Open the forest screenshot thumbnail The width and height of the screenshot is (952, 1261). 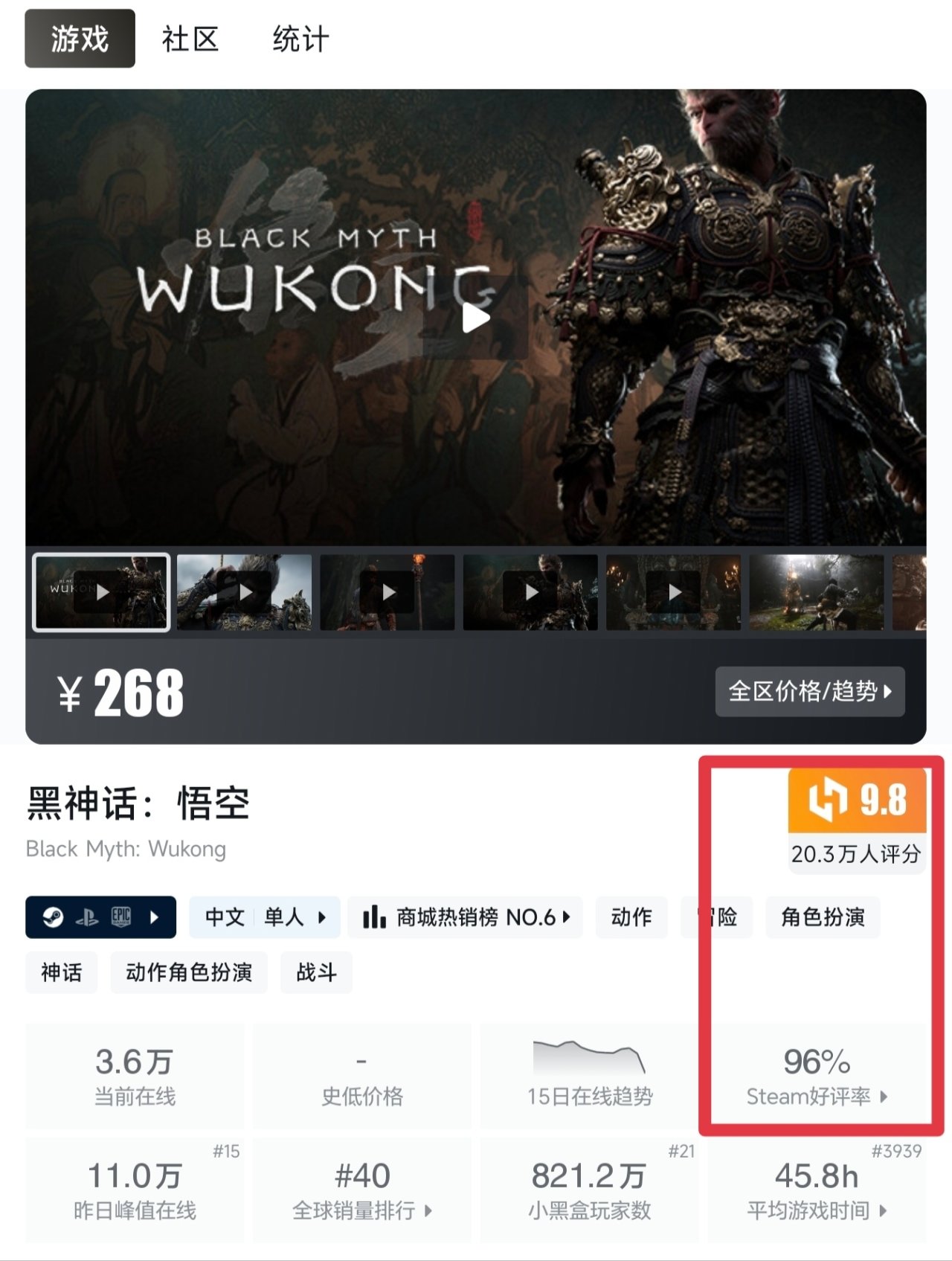tap(817, 592)
